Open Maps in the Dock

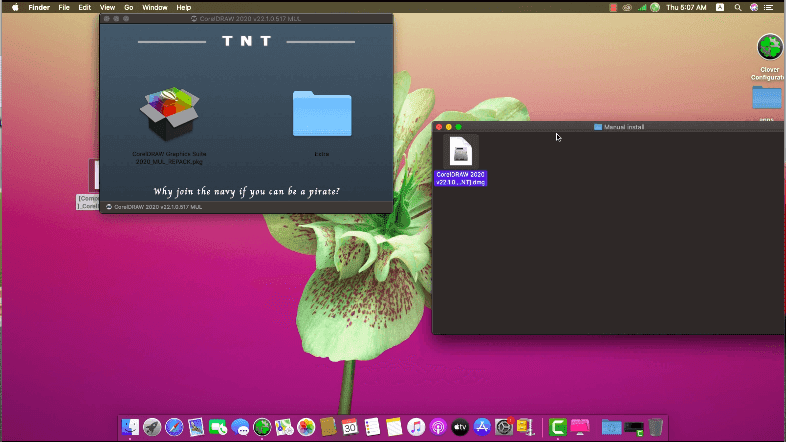(x=284, y=427)
